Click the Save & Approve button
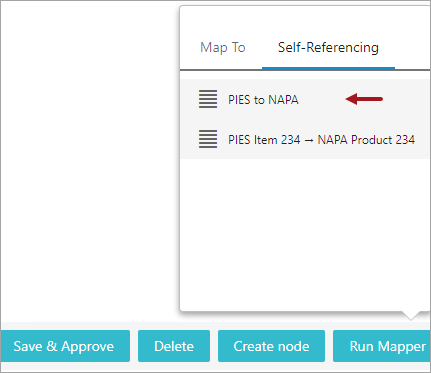431x373 pixels. coord(64,346)
